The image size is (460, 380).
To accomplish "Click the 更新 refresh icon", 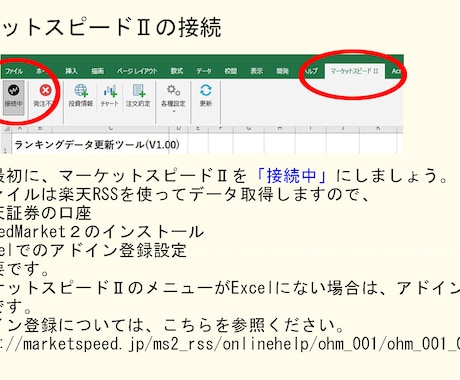I will pos(206,91).
